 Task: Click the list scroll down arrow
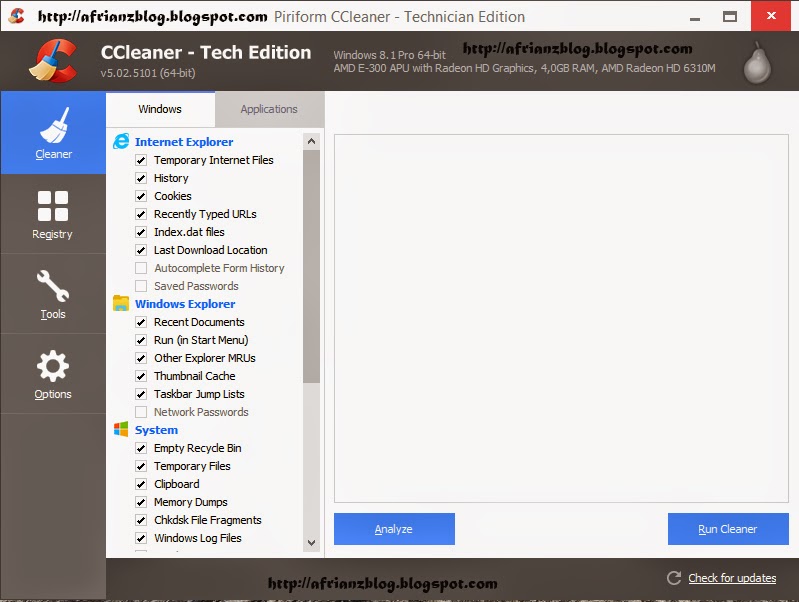(x=311, y=543)
